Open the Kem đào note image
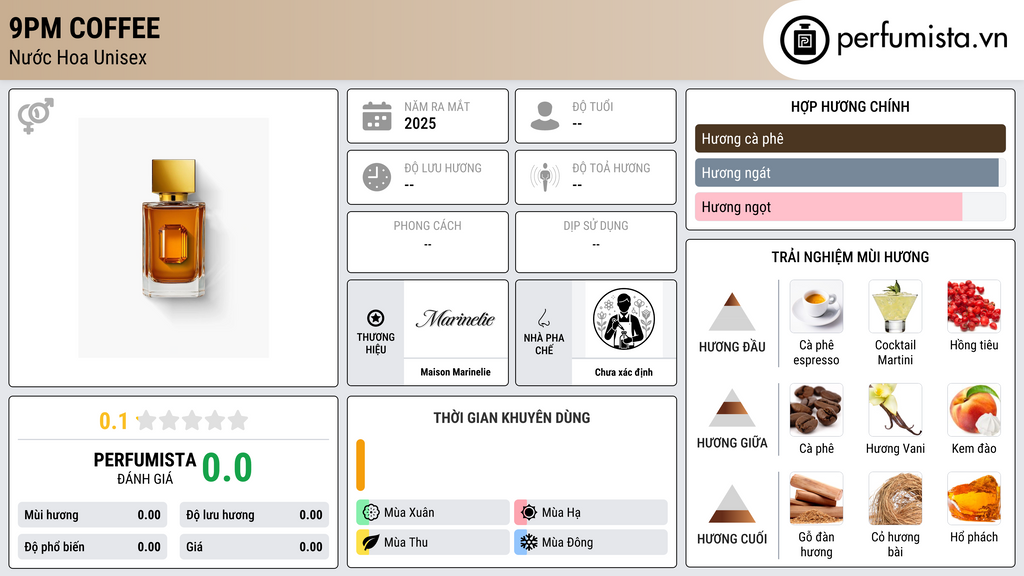Viewport: 1024px width, 576px height. [x=974, y=409]
